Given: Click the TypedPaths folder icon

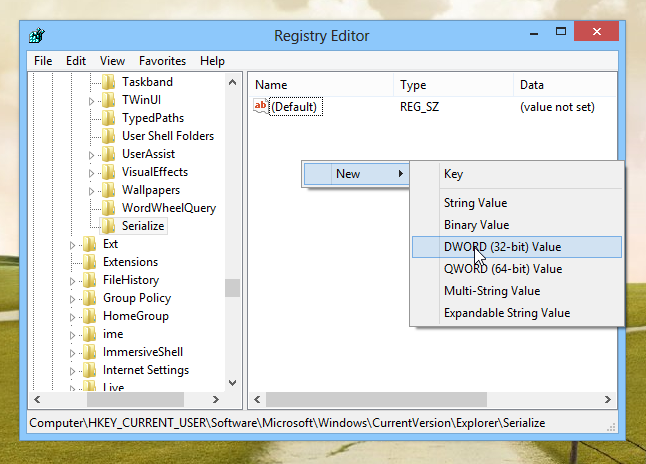Looking at the screenshot, I should pyautogui.click(x=109, y=118).
